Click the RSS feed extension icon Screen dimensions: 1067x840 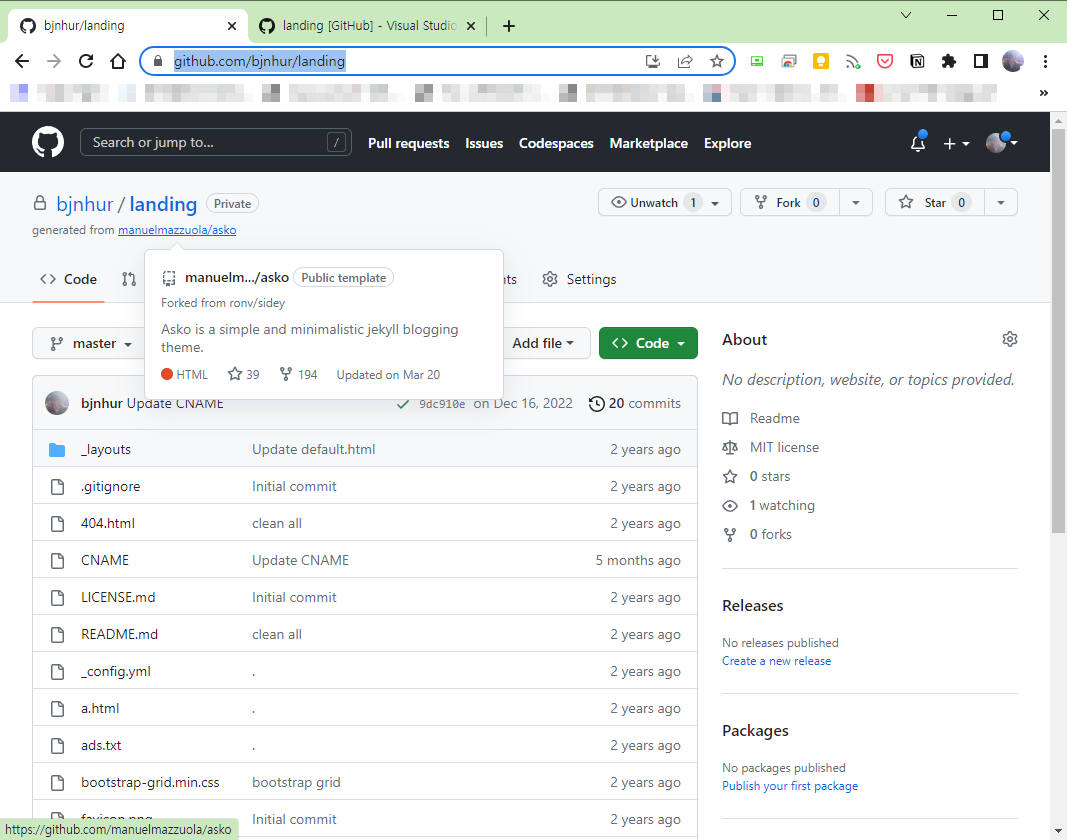(853, 61)
